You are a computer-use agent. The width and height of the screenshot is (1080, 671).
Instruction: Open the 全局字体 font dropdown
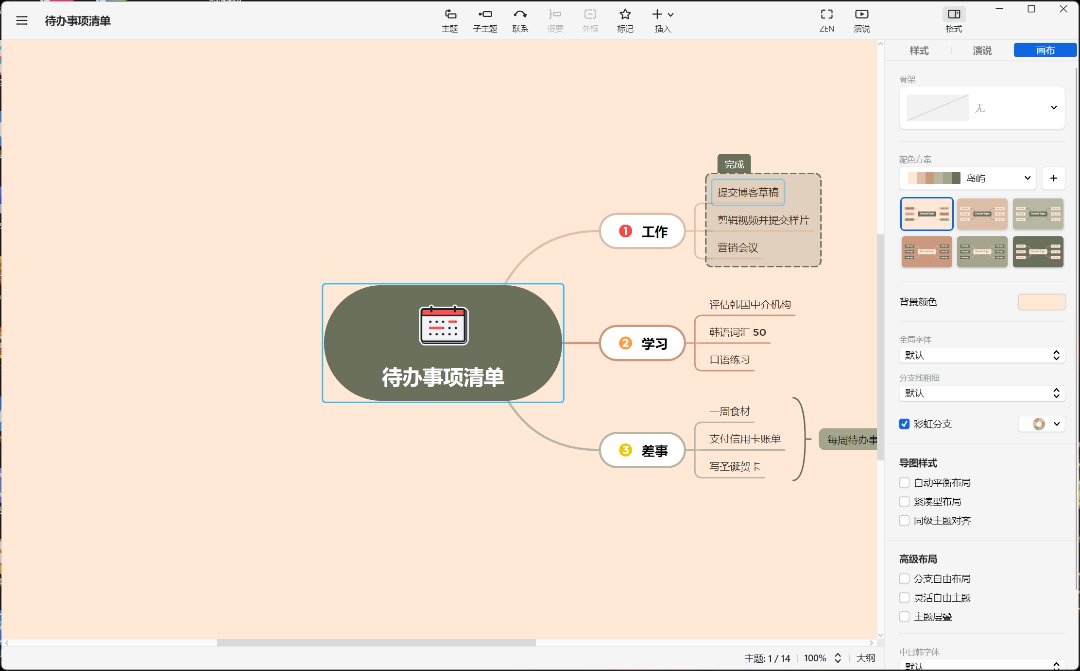tap(980, 355)
